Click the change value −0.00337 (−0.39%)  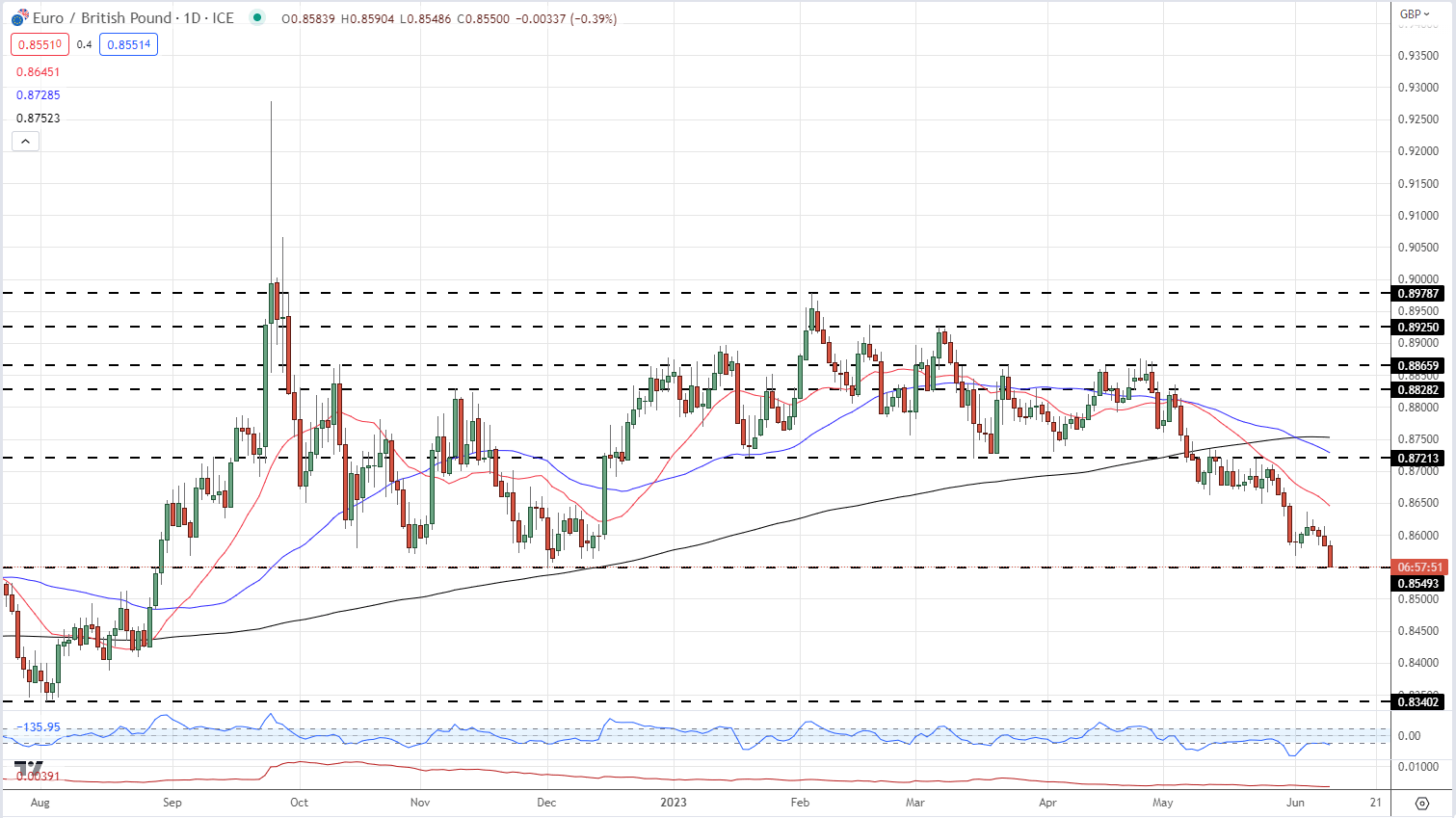tap(567, 18)
